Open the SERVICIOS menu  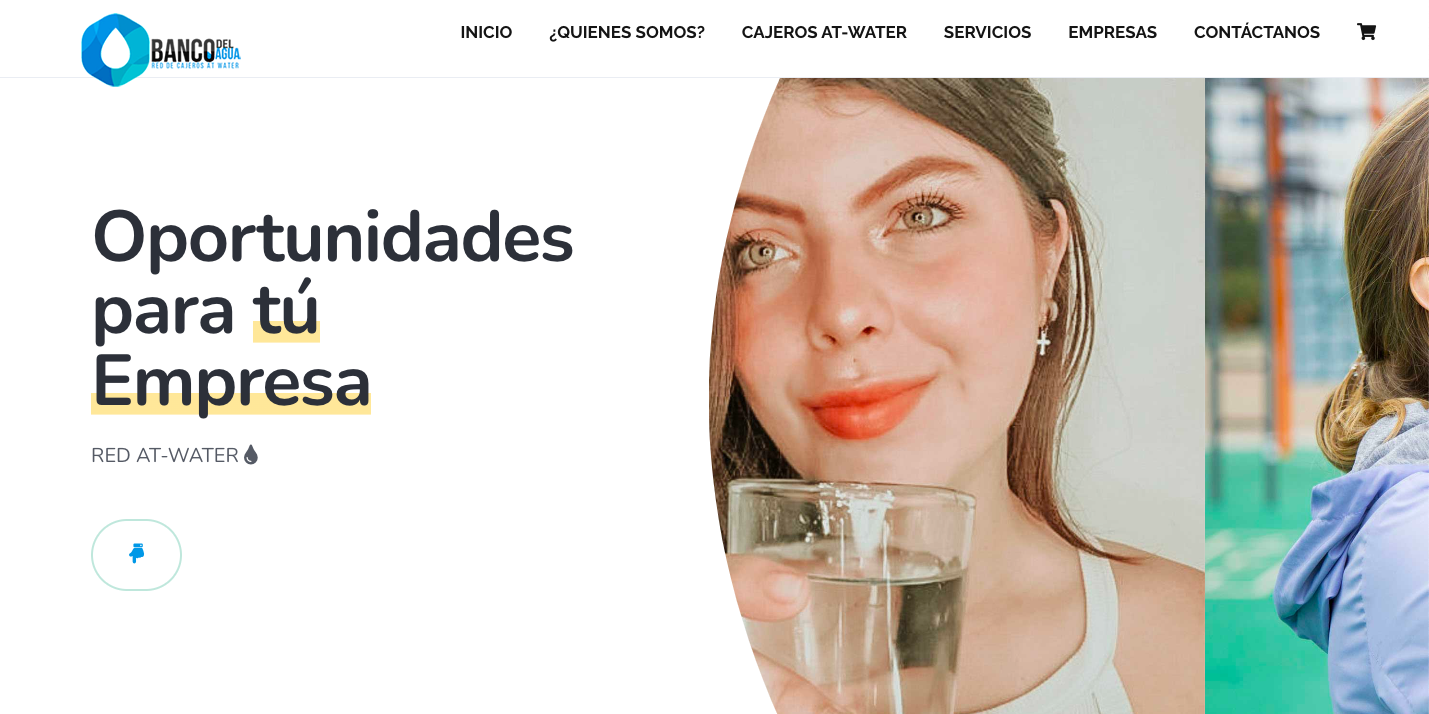tap(987, 32)
